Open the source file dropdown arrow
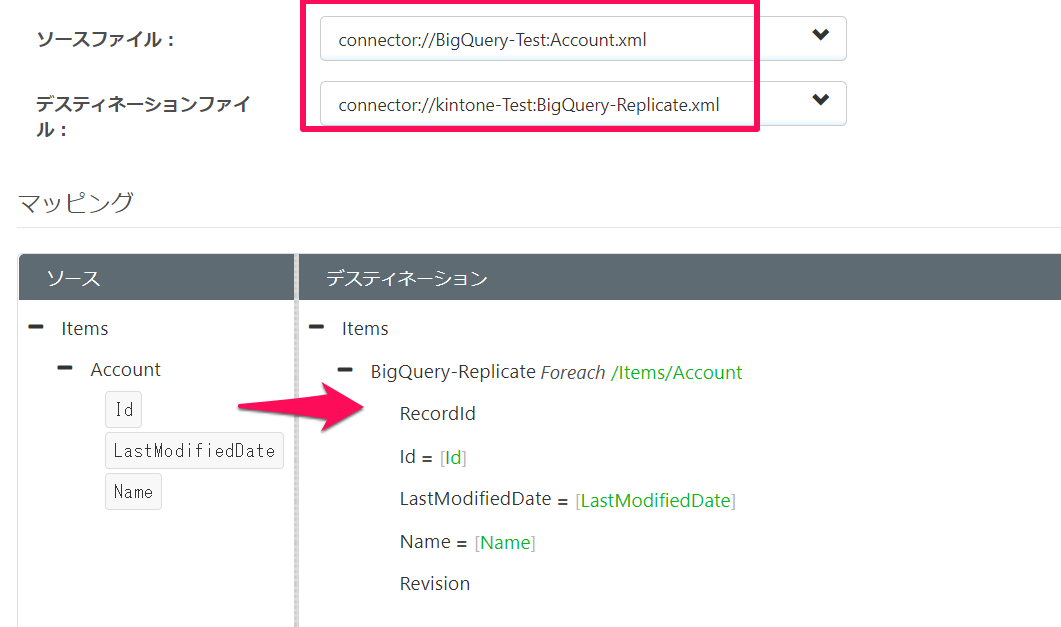 [x=820, y=34]
